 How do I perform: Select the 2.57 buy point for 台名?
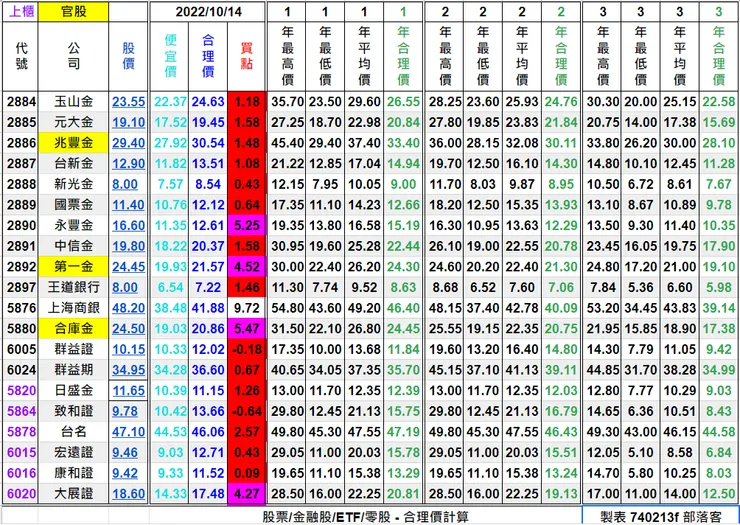247,432
